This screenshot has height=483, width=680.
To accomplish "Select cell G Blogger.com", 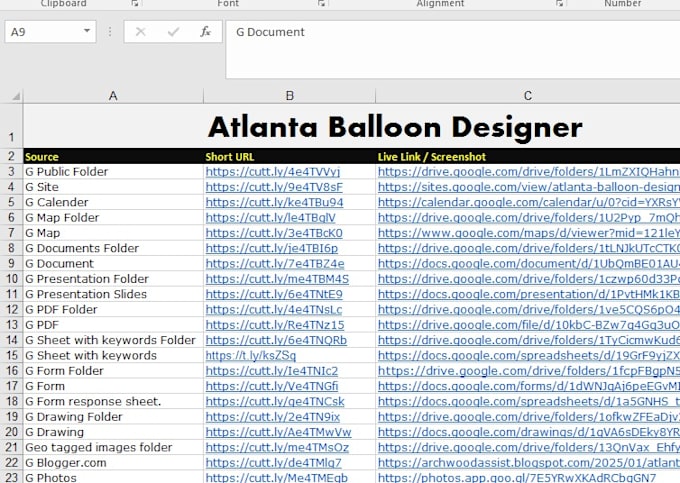I will [113, 463].
